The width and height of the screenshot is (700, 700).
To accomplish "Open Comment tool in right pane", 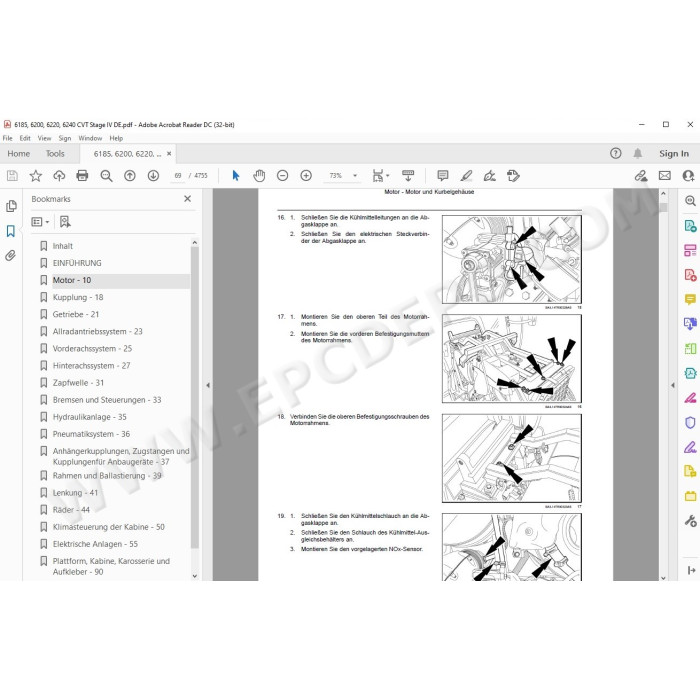I will point(690,299).
